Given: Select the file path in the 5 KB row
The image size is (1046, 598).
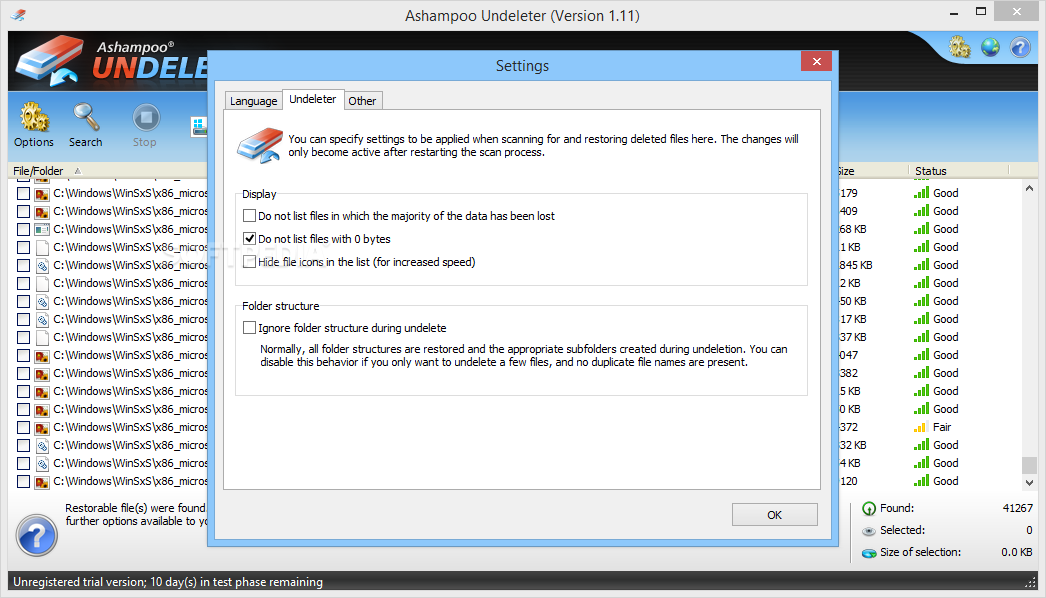Looking at the screenshot, I should (x=130, y=391).
